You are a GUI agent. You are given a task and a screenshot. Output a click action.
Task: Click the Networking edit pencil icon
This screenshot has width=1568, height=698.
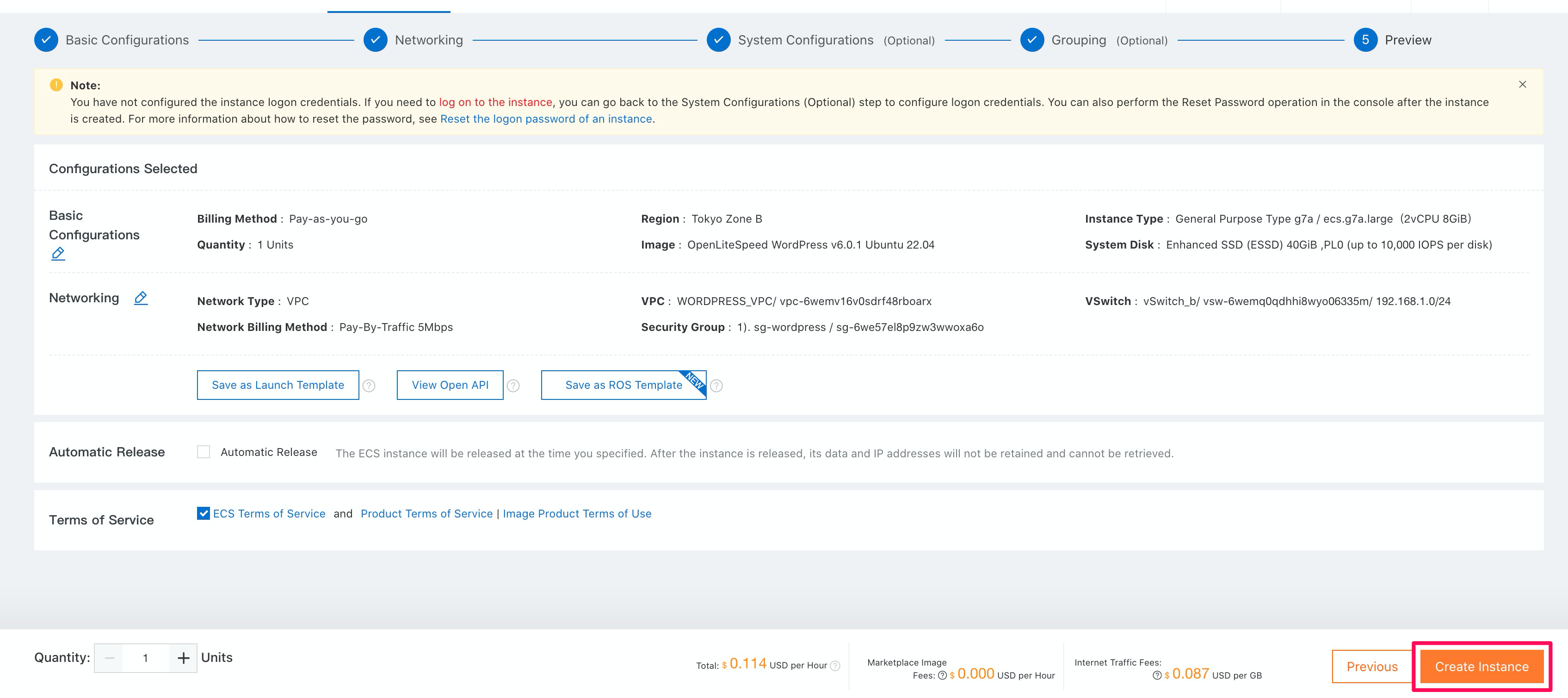pos(141,298)
